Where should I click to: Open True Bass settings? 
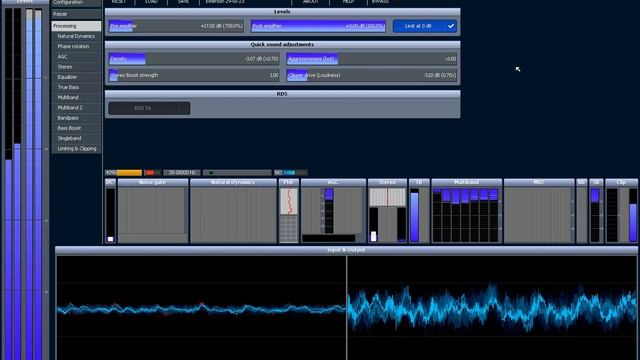(x=76, y=87)
